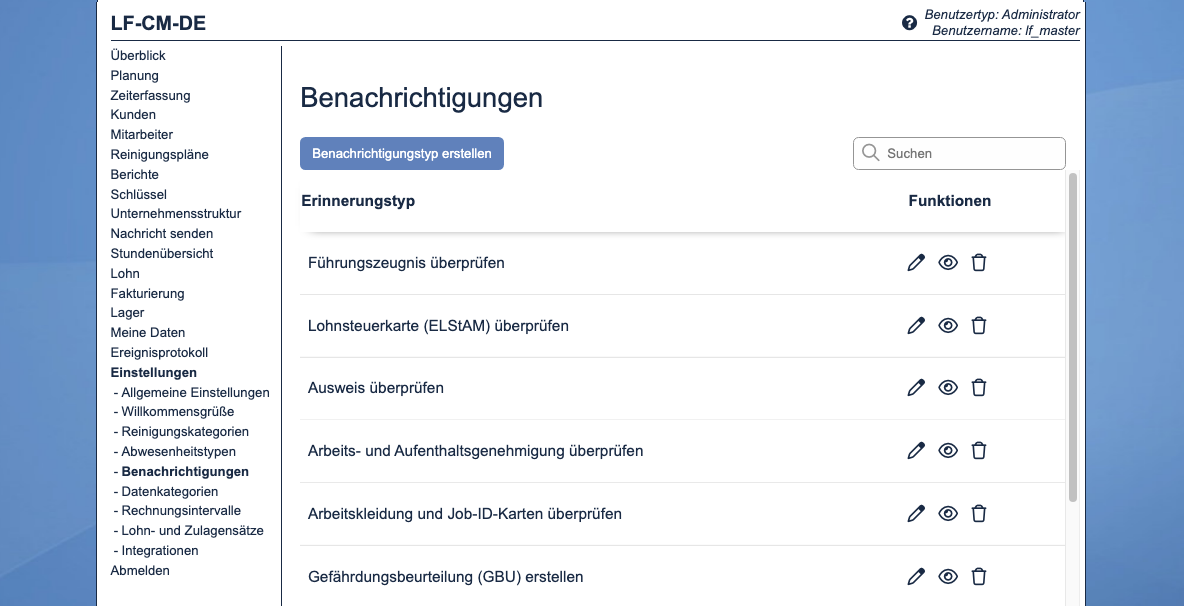
Task: Click the magnifier icon in search field
Action: coord(871,153)
